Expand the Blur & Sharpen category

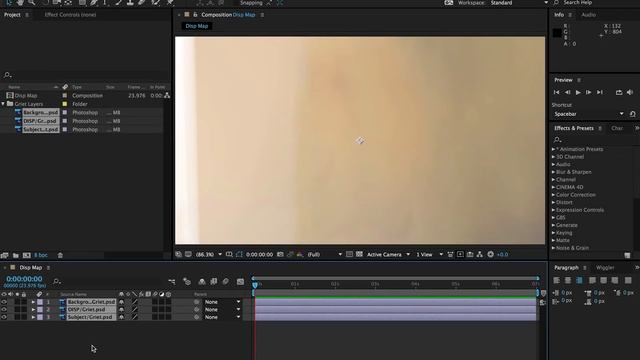coord(553,172)
